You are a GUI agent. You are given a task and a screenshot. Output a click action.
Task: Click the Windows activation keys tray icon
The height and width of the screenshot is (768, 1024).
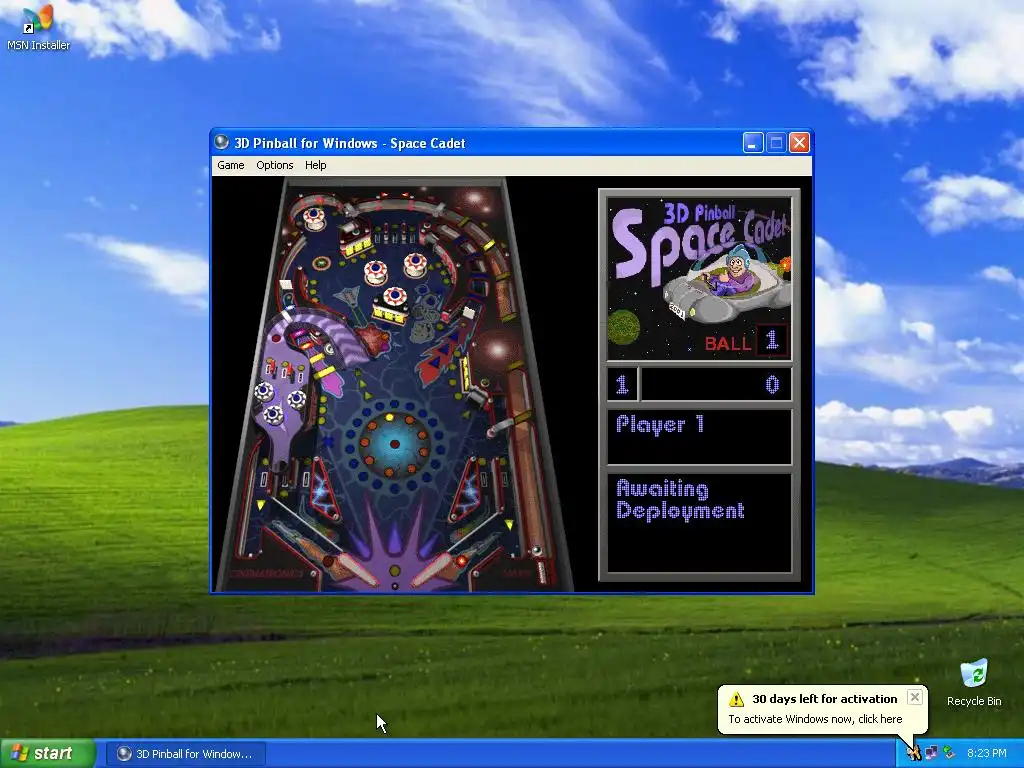[914, 754]
